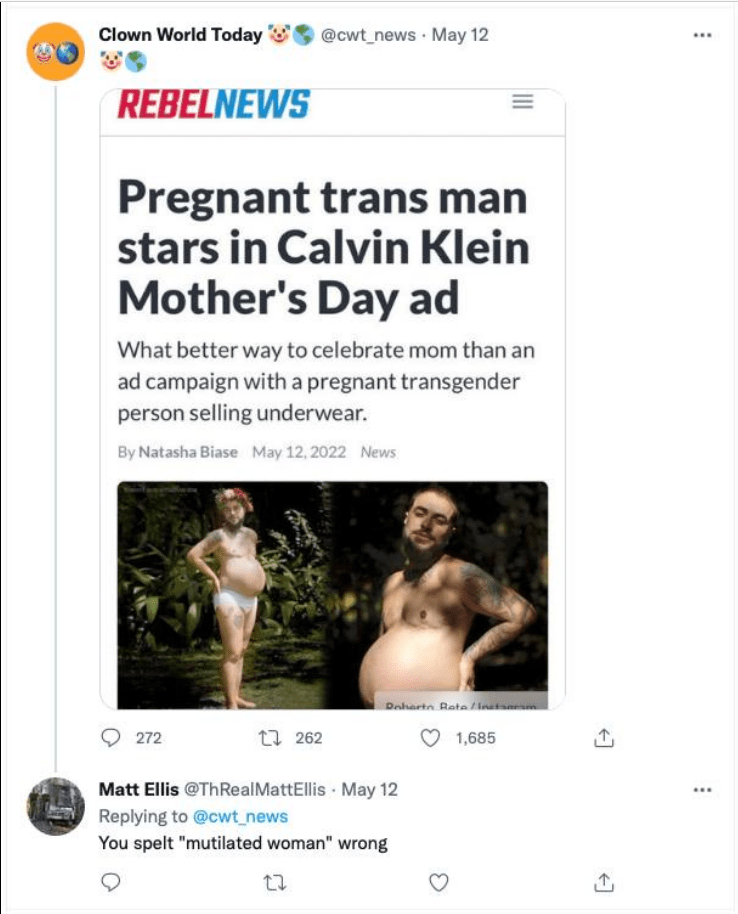Open Clown World Today profile avatar

pyautogui.click(x=56, y=52)
